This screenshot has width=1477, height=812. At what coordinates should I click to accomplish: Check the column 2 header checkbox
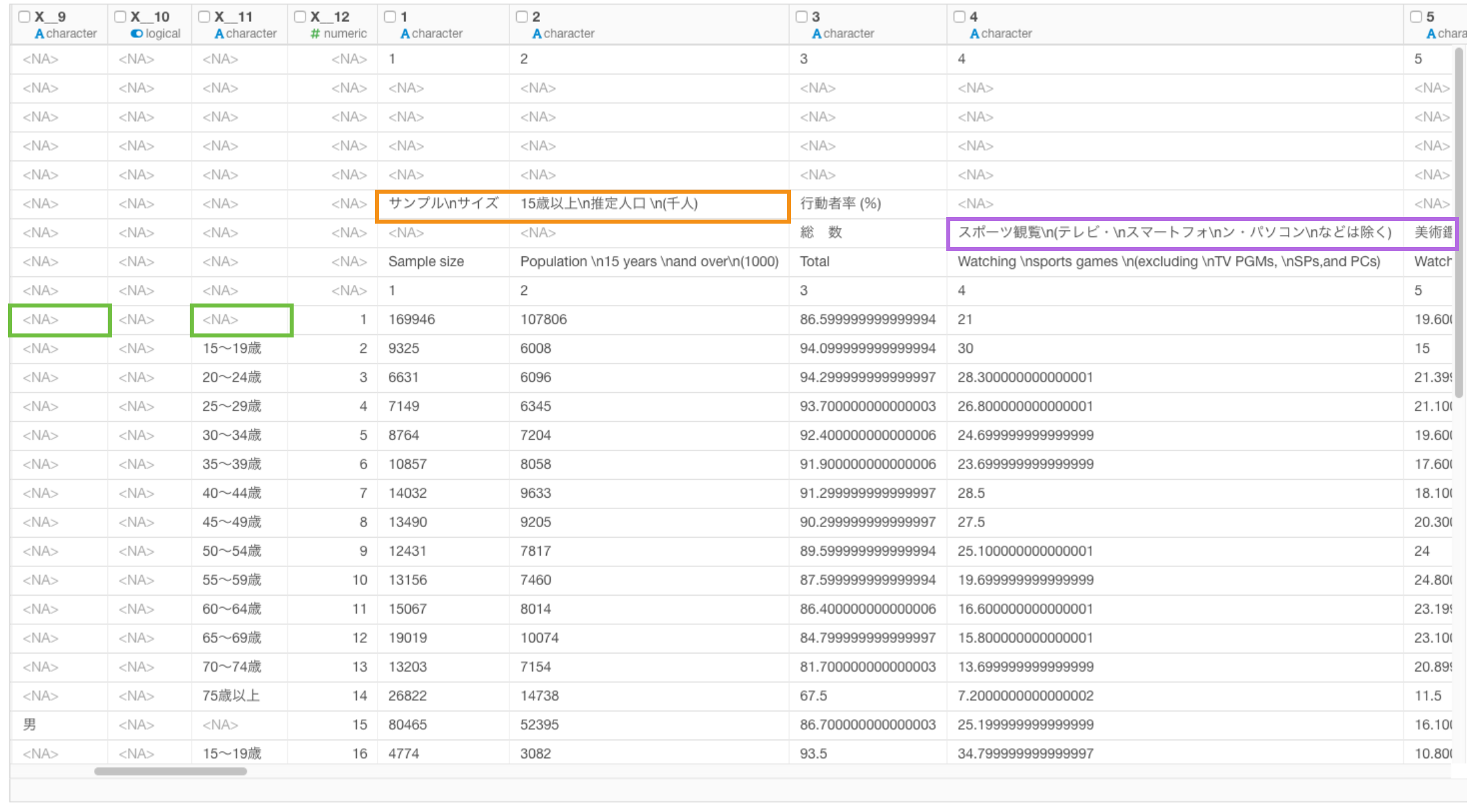tap(522, 17)
